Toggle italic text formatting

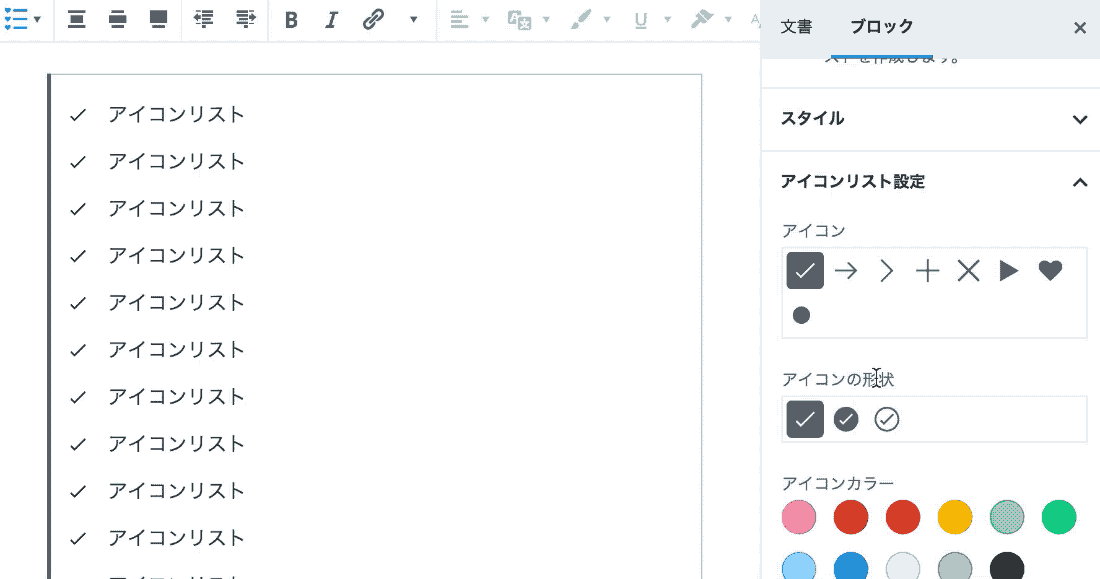[332, 20]
